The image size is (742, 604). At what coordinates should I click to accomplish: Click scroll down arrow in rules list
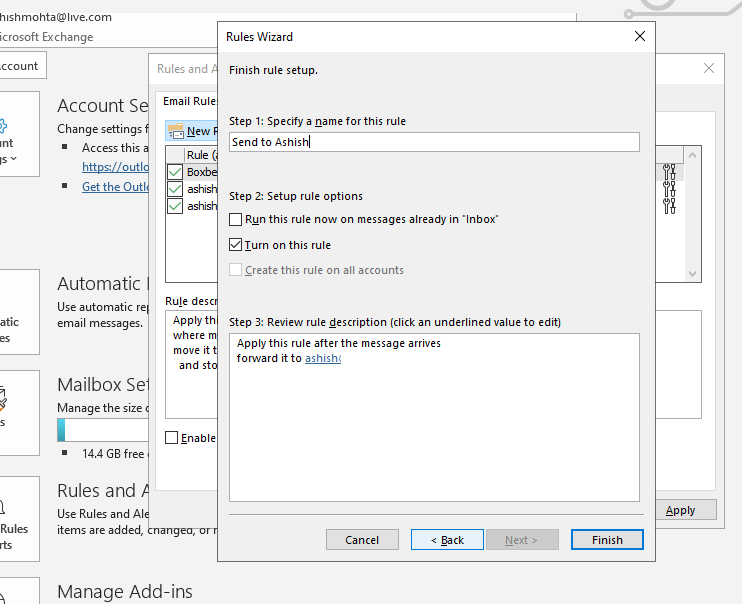click(x=692, y=274)
